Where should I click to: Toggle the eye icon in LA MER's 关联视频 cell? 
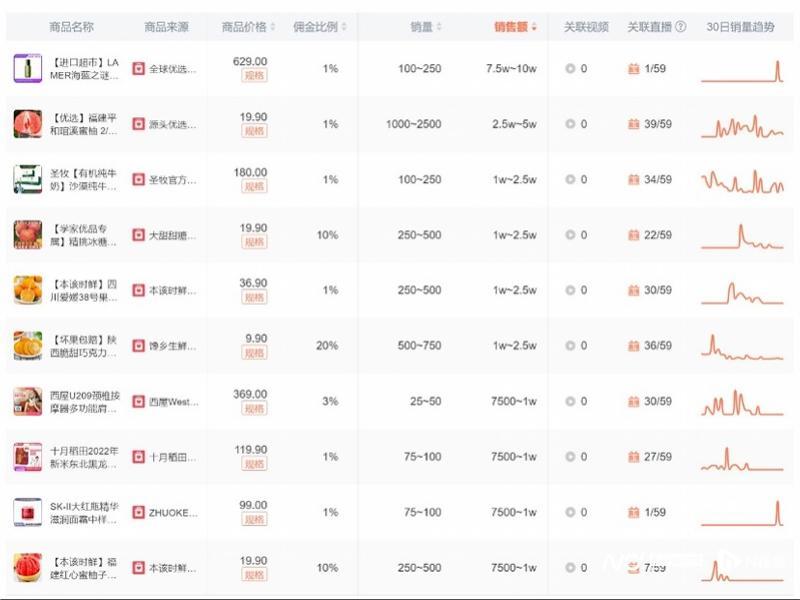coord(569,70)
